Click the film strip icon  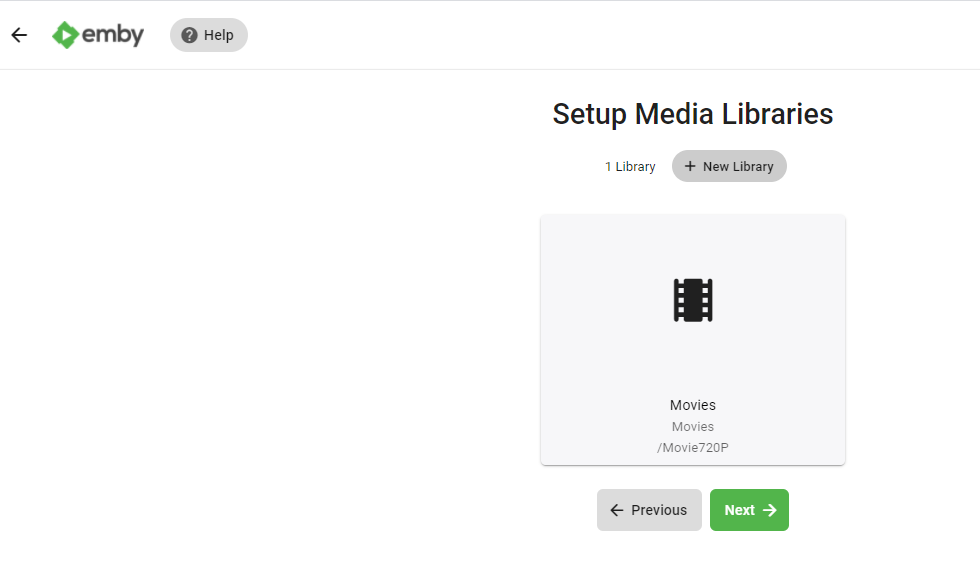click(693, 300)
